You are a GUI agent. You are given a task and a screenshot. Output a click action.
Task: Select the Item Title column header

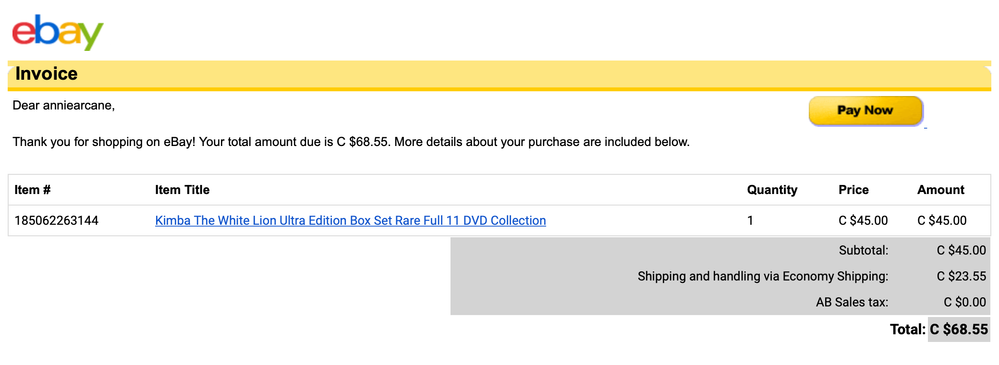point(182,190)
